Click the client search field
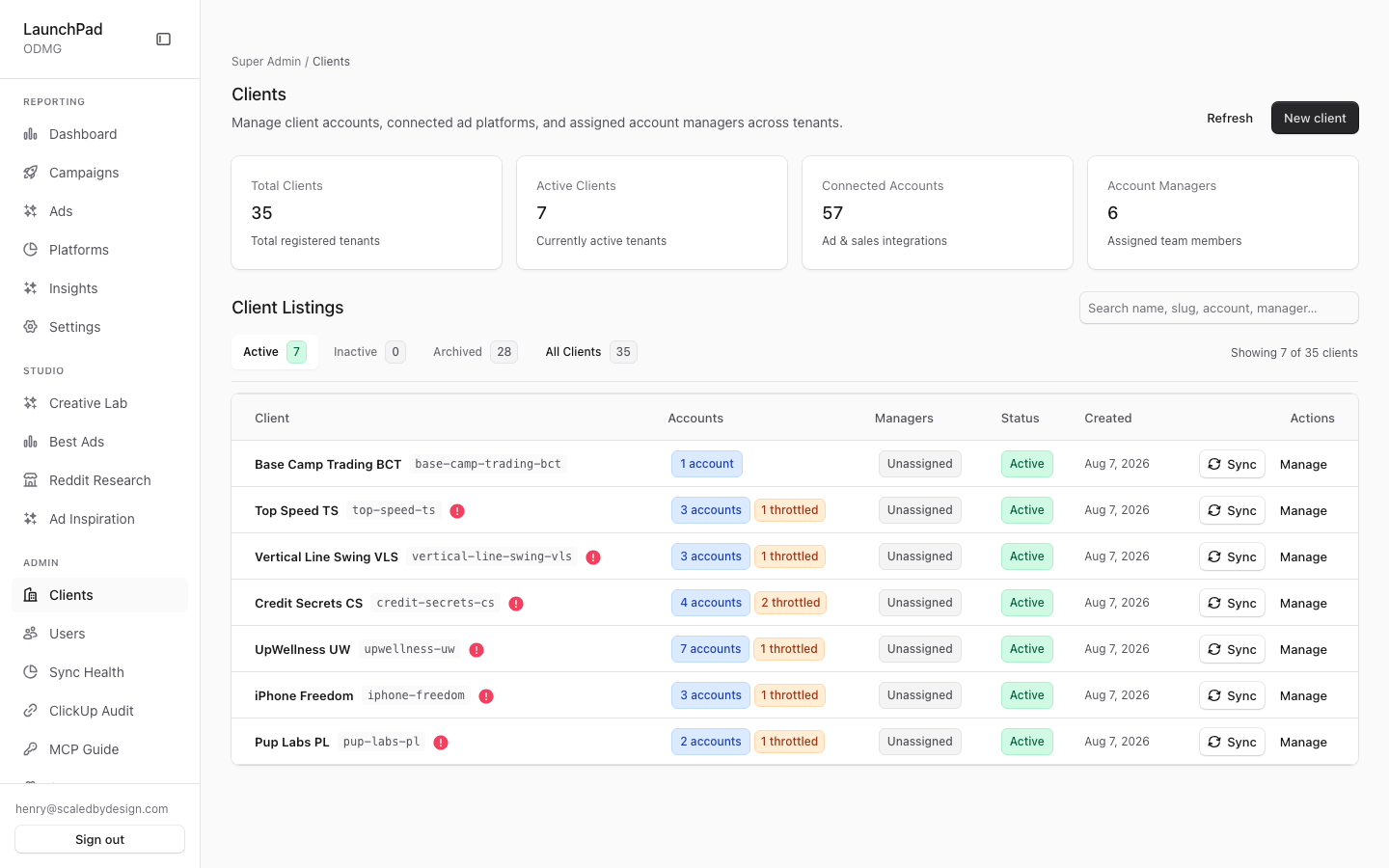The image size is (1389, 868). click(1219, 308)
